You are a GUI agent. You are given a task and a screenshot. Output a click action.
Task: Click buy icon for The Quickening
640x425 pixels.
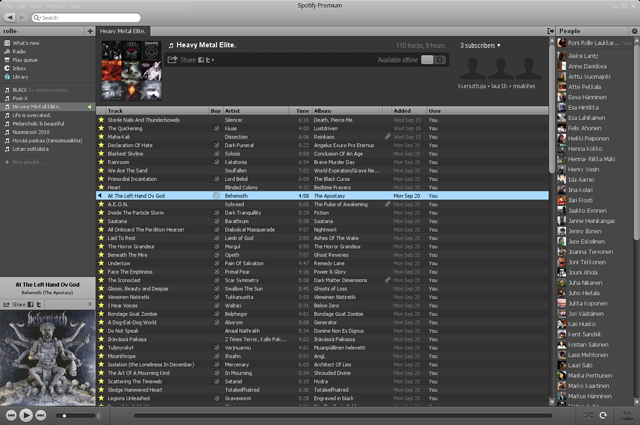coord(216,128)
